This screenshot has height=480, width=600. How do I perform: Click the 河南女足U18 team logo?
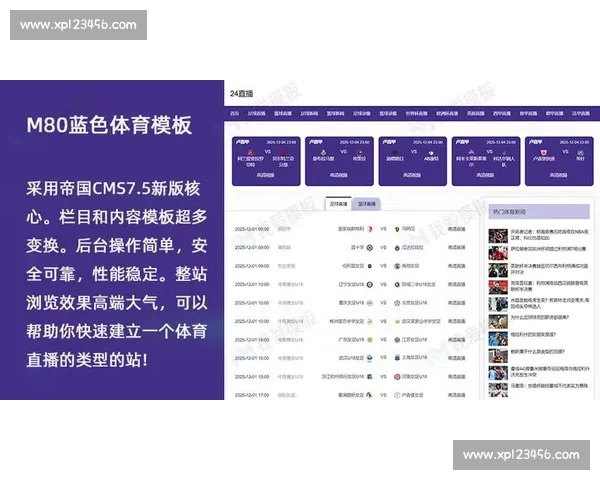pyautogui.click(x=397, y=377)
